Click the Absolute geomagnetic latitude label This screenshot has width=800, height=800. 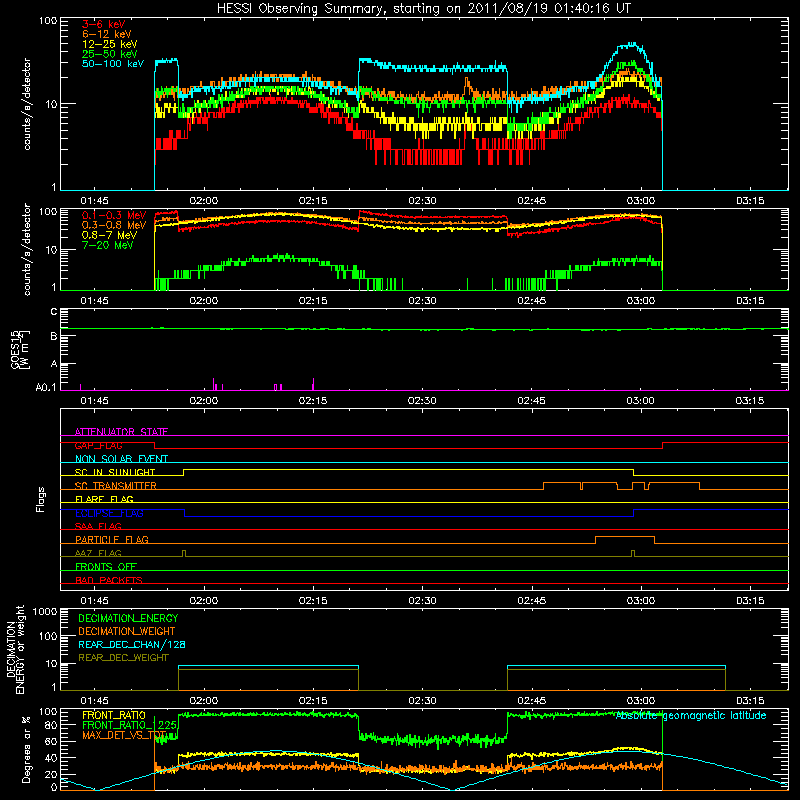pyautogui.click(x=691, y=716)
